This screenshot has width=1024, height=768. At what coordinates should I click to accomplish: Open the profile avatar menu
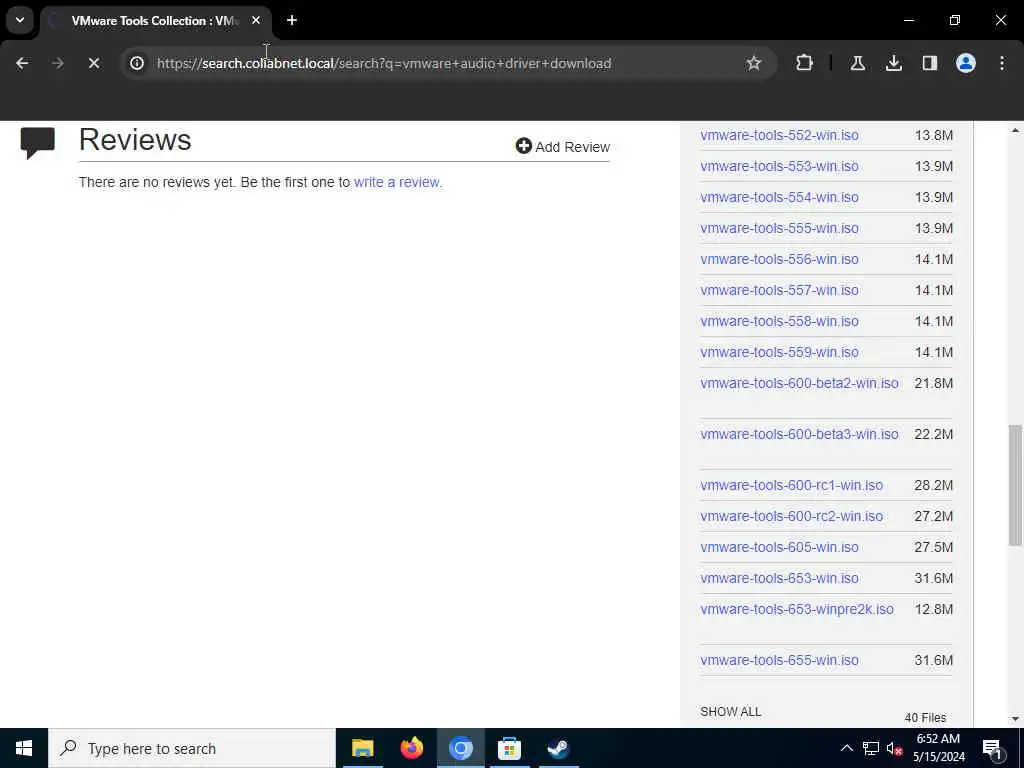click(966, 63)
